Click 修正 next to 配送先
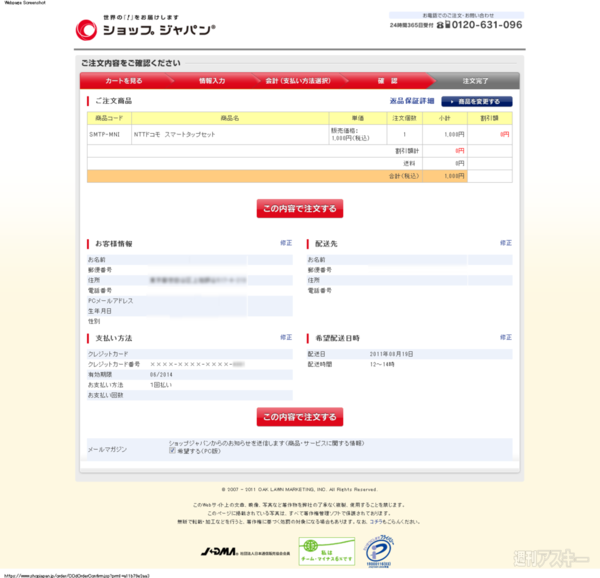Viewport: 600px width, 578px height. [x=505, y=243]
